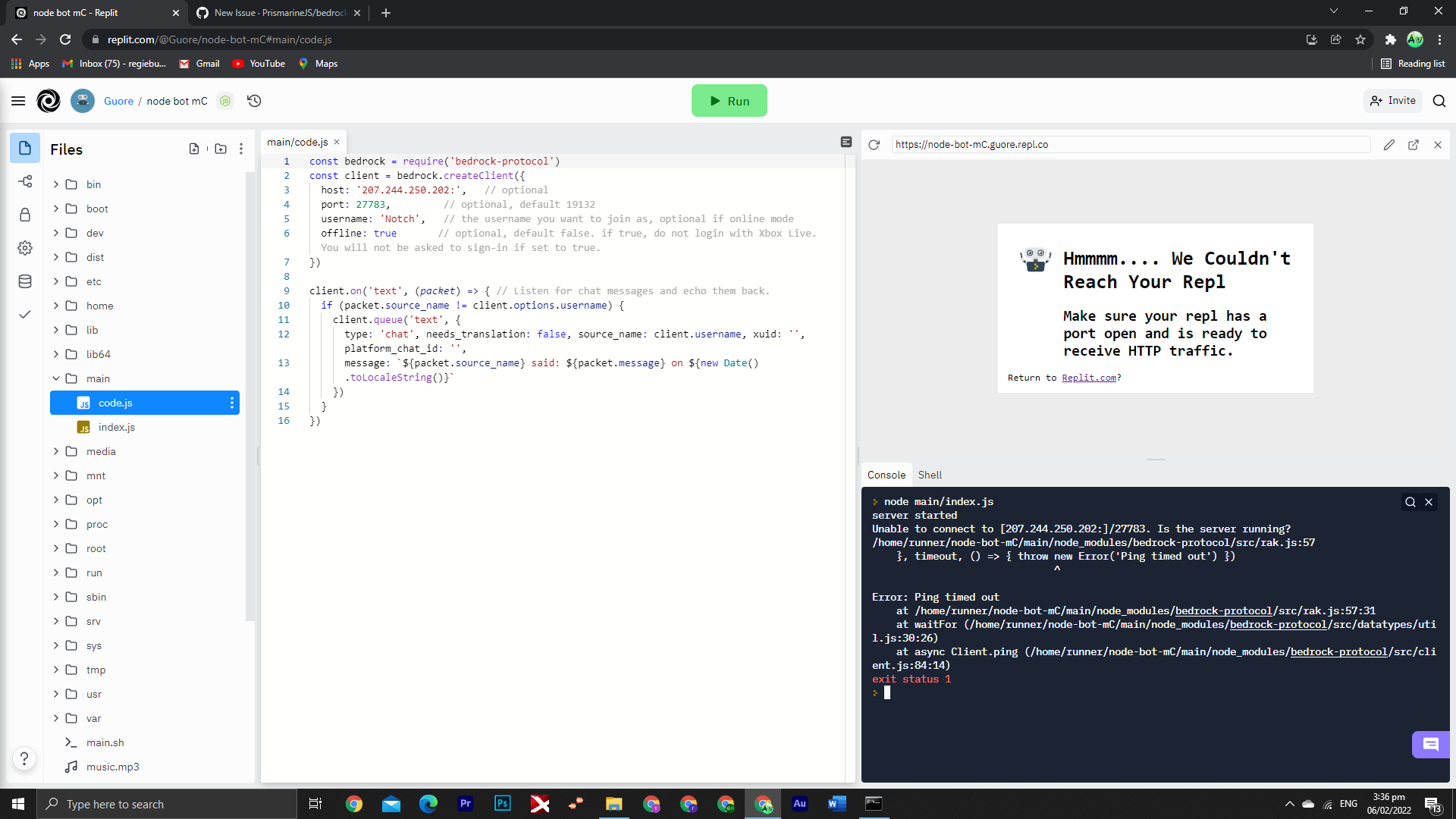
Task: Open the Settings panel in the sidebar
Action: point(25,248)
